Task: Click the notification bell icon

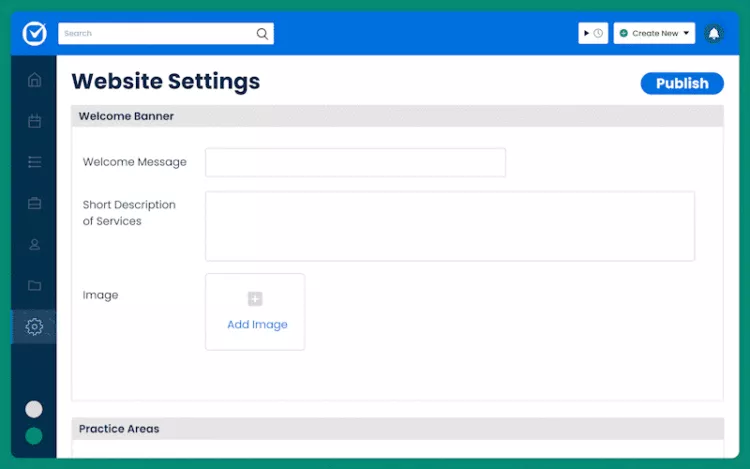Action: [x=713, y=33]
